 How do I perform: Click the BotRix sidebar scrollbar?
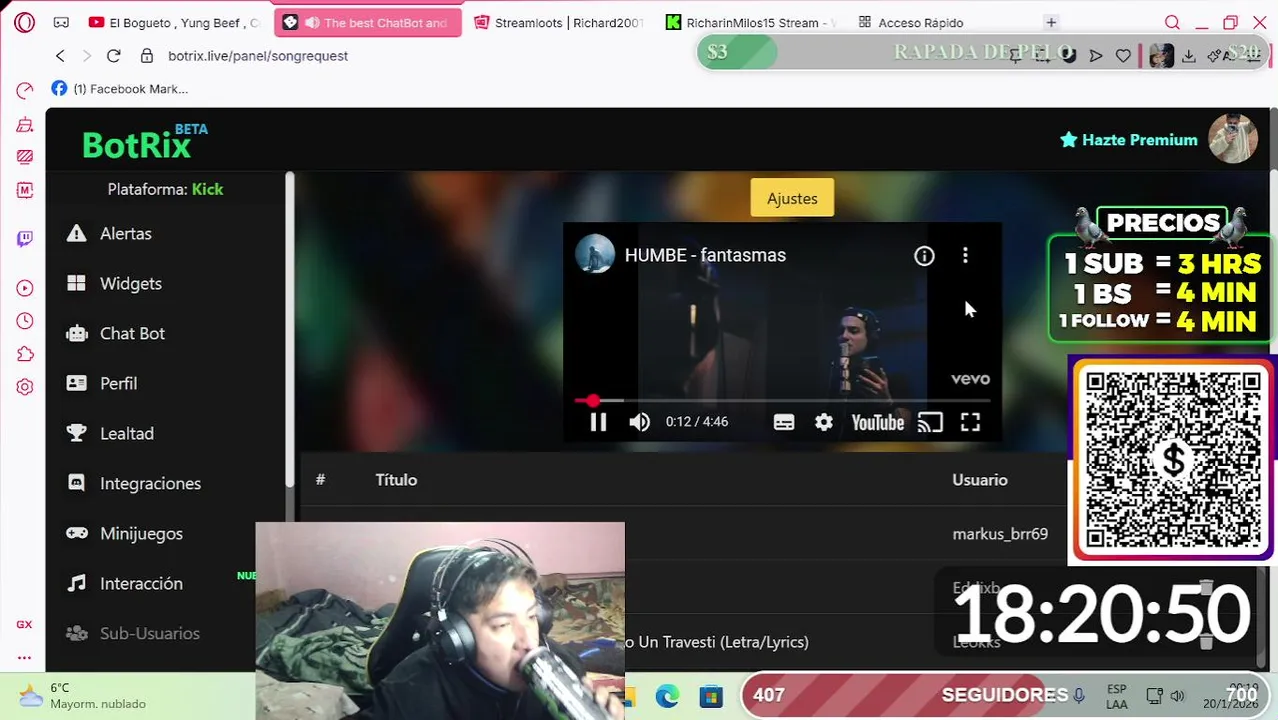pyautogui.click(x=290, y=330)
